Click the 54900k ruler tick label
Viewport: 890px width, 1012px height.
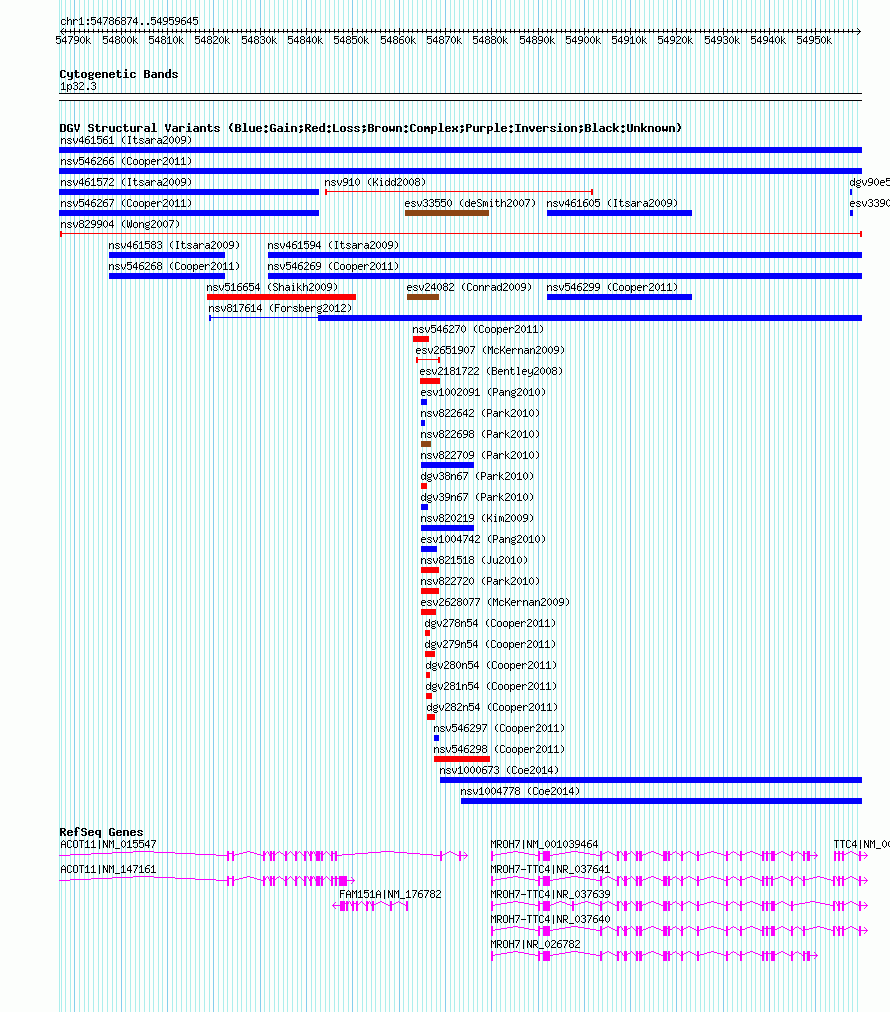point(583,40)
